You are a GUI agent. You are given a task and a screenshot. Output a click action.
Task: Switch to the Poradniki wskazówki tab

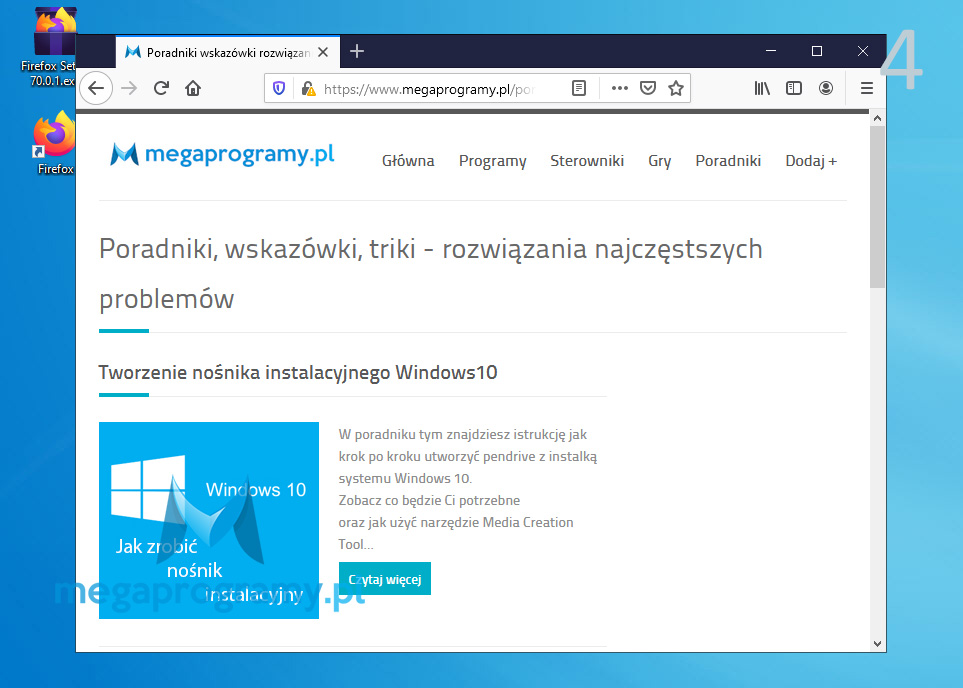[x=228, y=52]
